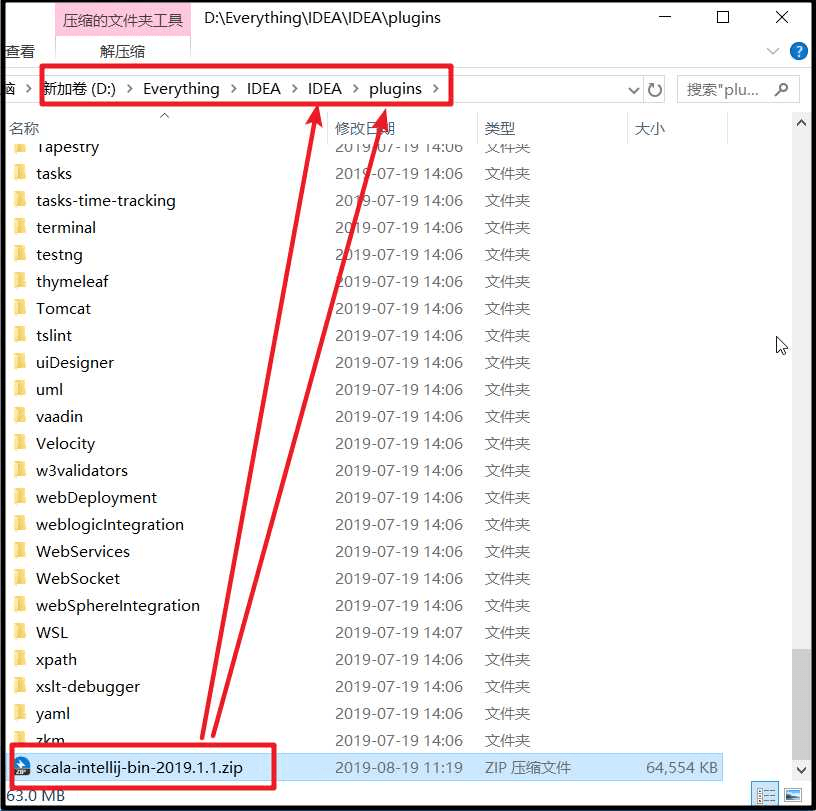Expand the plugins breadcrumb chevron
This screenshot has width=816, height=811.
point(437,89)
